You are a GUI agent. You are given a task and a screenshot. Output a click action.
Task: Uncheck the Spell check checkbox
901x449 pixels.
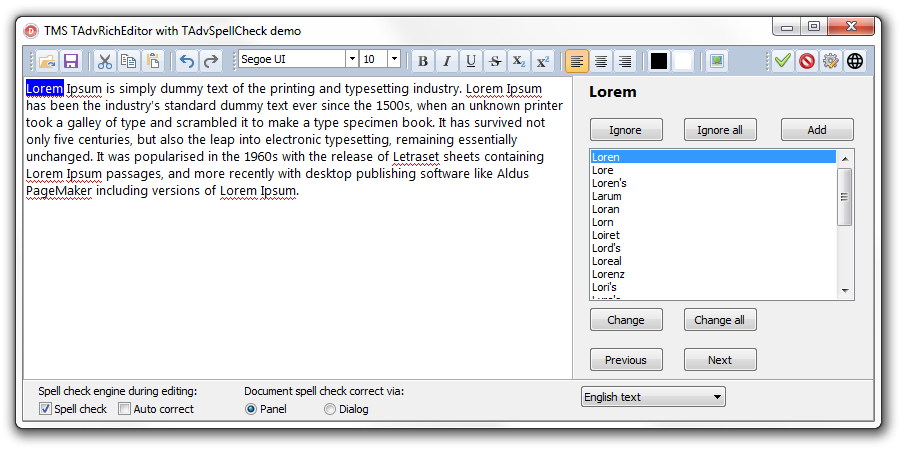[45, 409]
